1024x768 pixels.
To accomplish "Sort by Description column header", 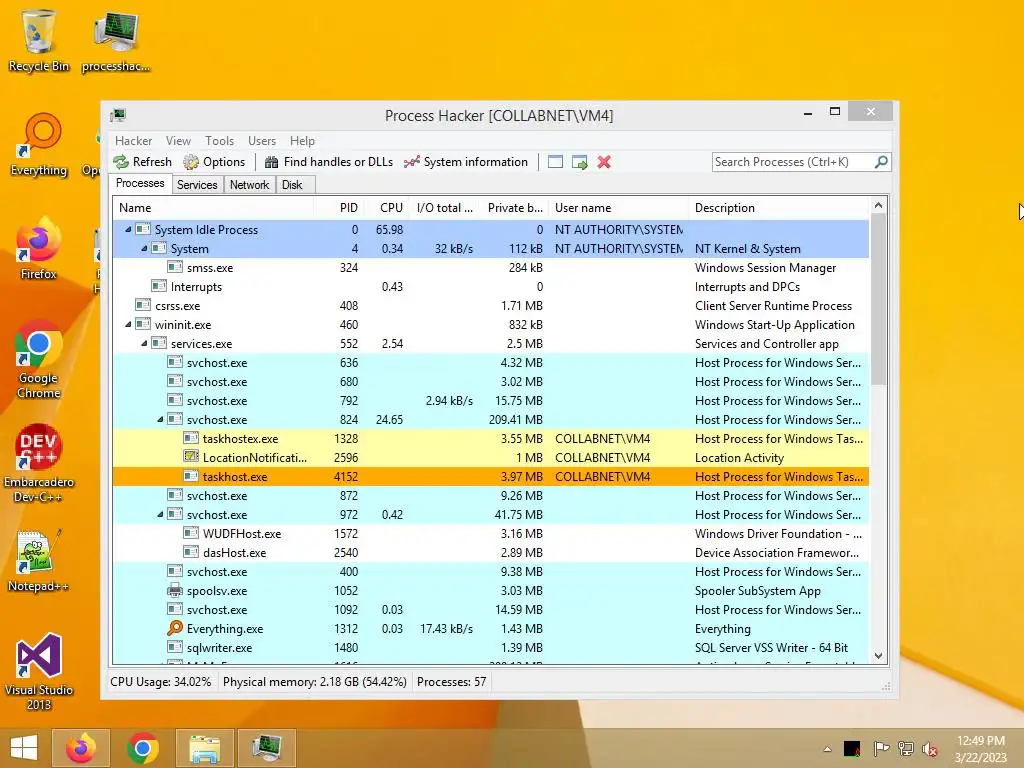I will [779, 208].
